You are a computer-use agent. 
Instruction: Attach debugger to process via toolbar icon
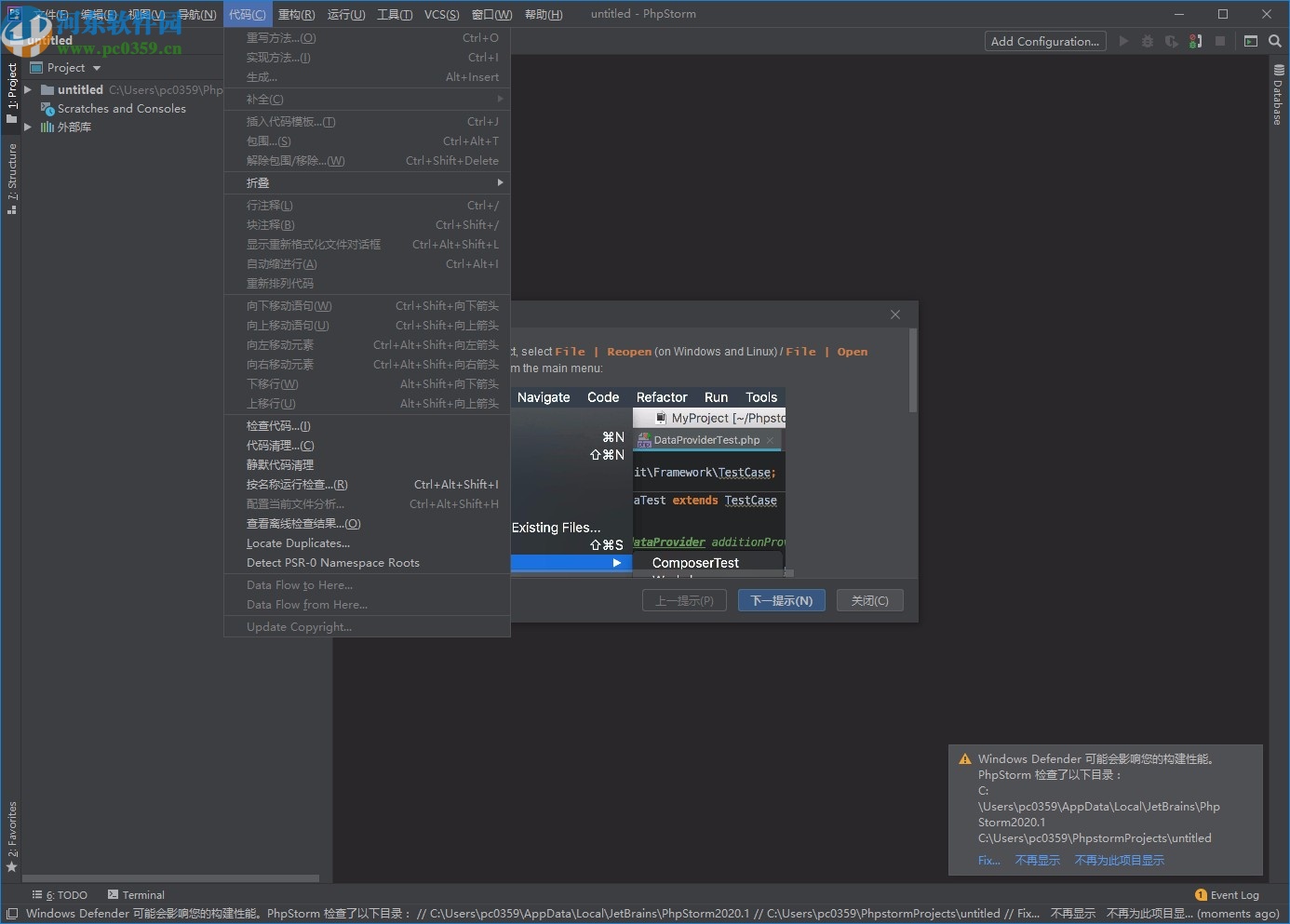tap(1195, 41)
